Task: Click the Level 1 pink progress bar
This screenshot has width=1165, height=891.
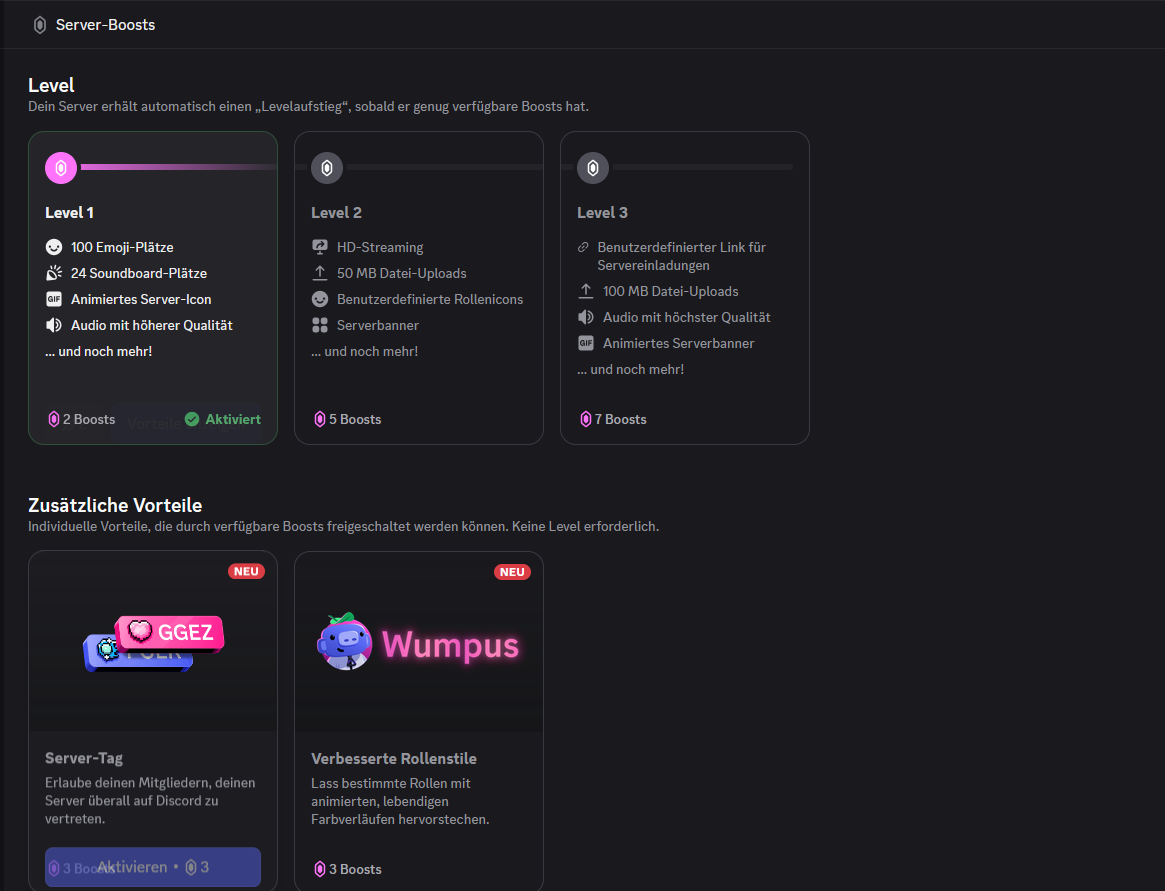Action: pos(178,167)
